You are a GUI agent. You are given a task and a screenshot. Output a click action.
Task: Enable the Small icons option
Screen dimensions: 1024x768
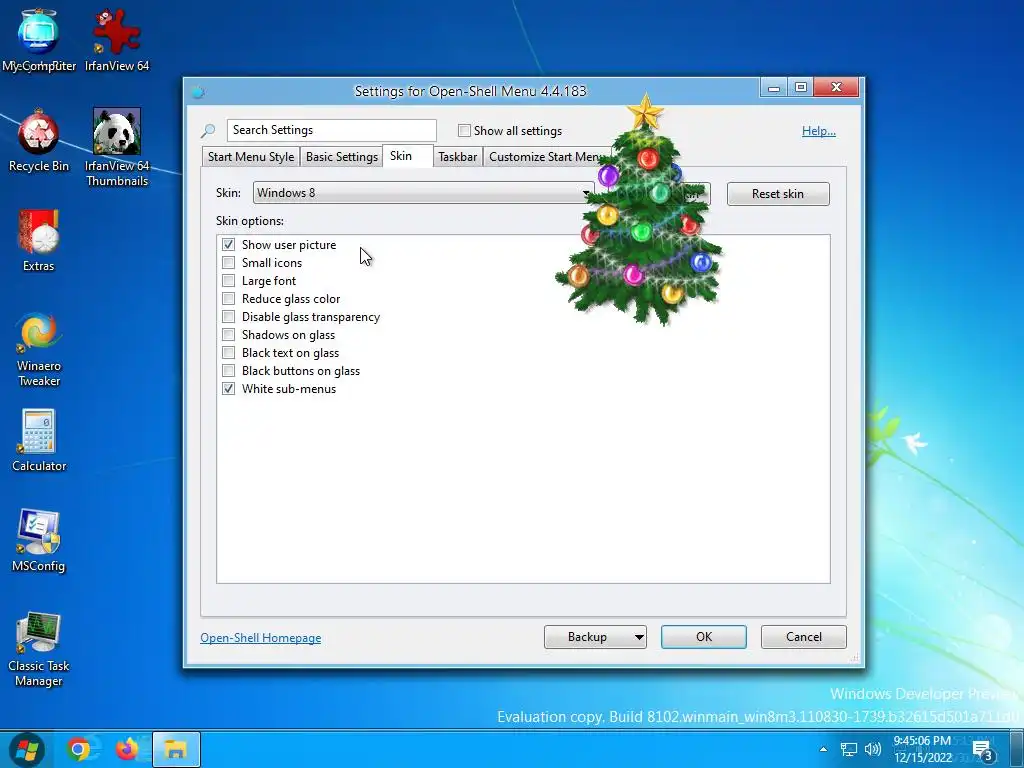pyautogui.click(x=229, y=263)
